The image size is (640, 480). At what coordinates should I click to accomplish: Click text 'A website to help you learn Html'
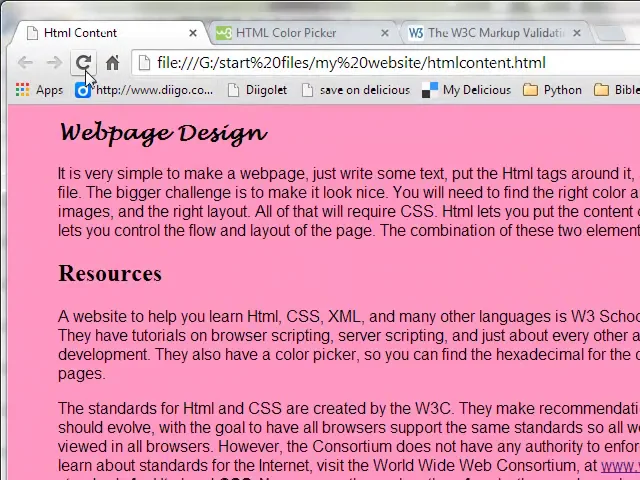point(169,317)
